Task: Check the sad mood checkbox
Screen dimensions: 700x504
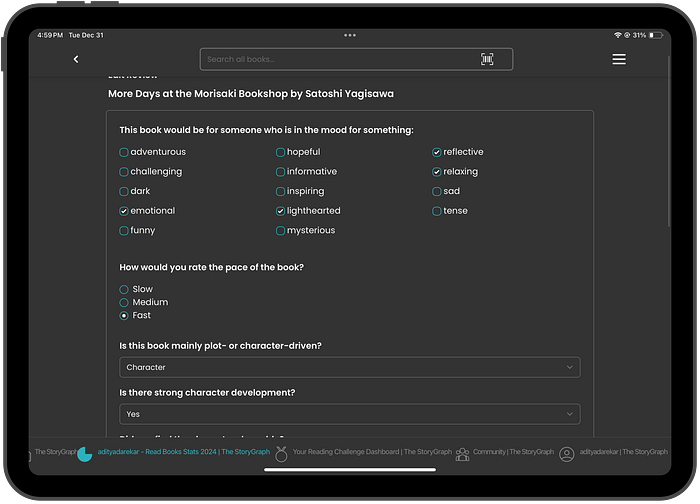Action: coord(437,192)
